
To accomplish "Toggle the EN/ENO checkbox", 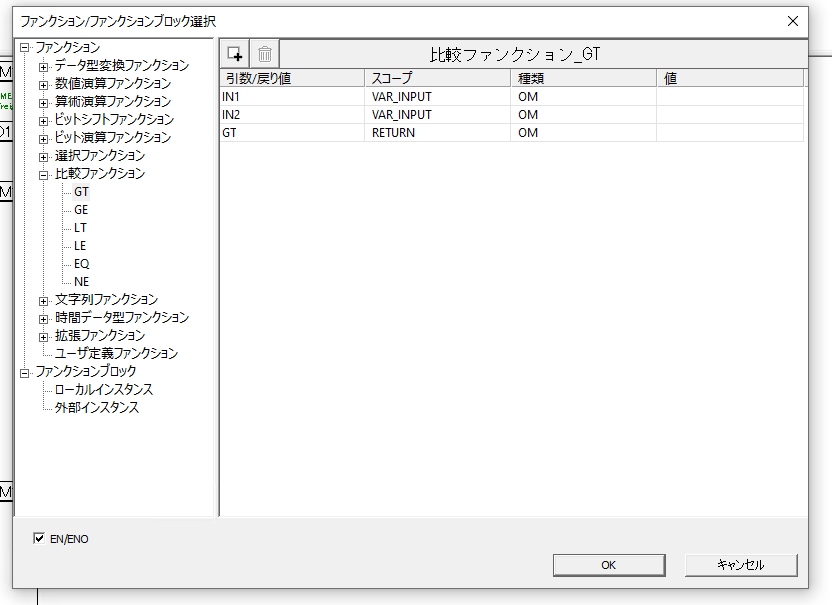I will click(39, 539).
